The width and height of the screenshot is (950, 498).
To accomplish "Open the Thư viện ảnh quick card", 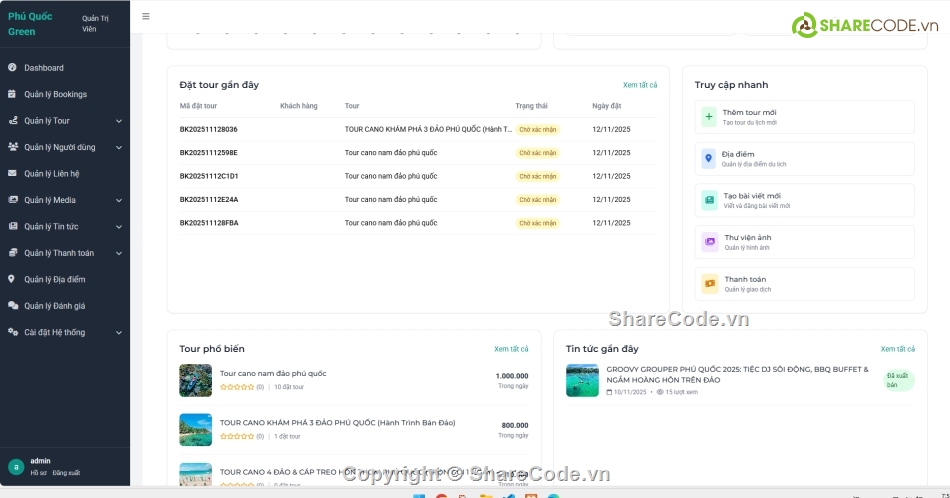I will pos(805,242).
